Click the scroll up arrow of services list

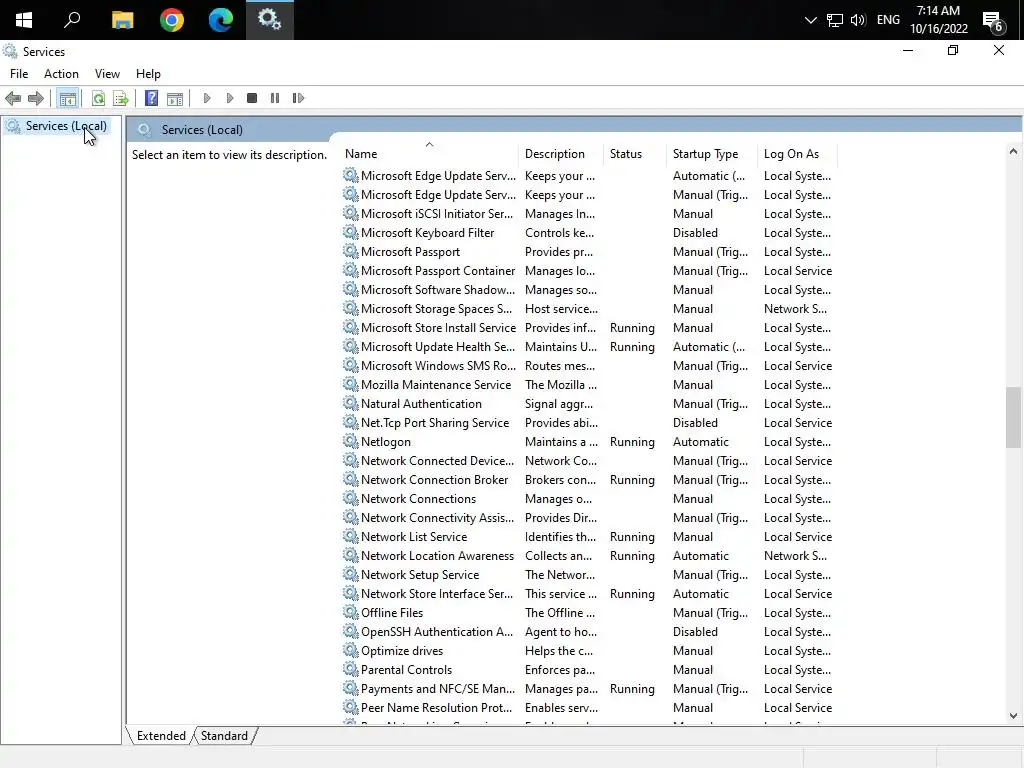[1013, 152]
